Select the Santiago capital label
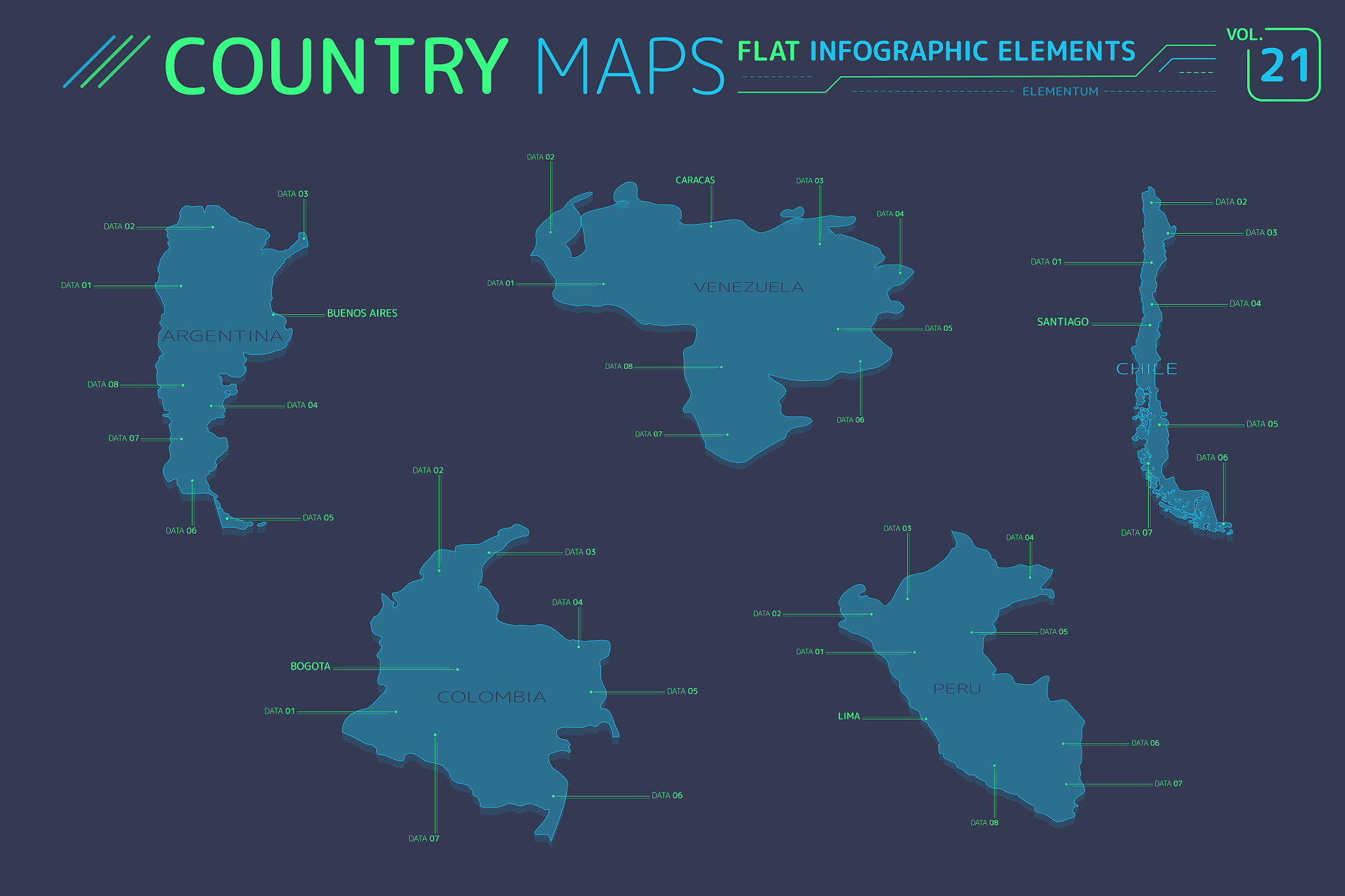Viewport: 1345px width, 896px height. click(x=1063, y=322)
